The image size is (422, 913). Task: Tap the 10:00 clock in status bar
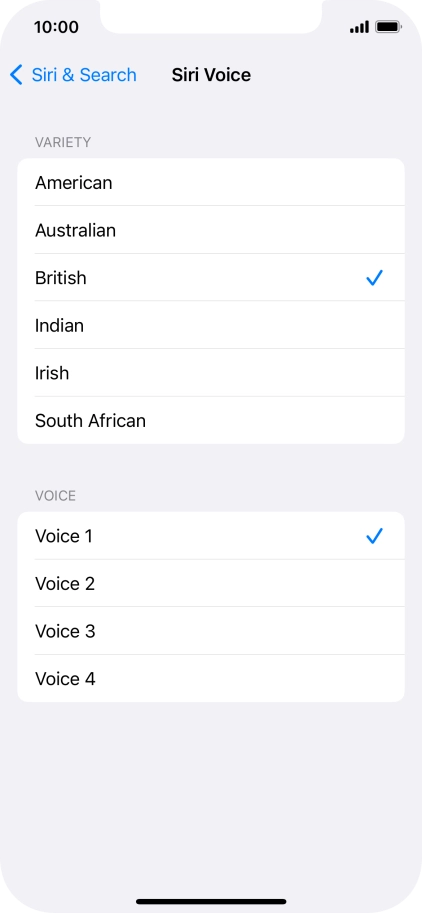pyautogui.click(x=56, y=27)
